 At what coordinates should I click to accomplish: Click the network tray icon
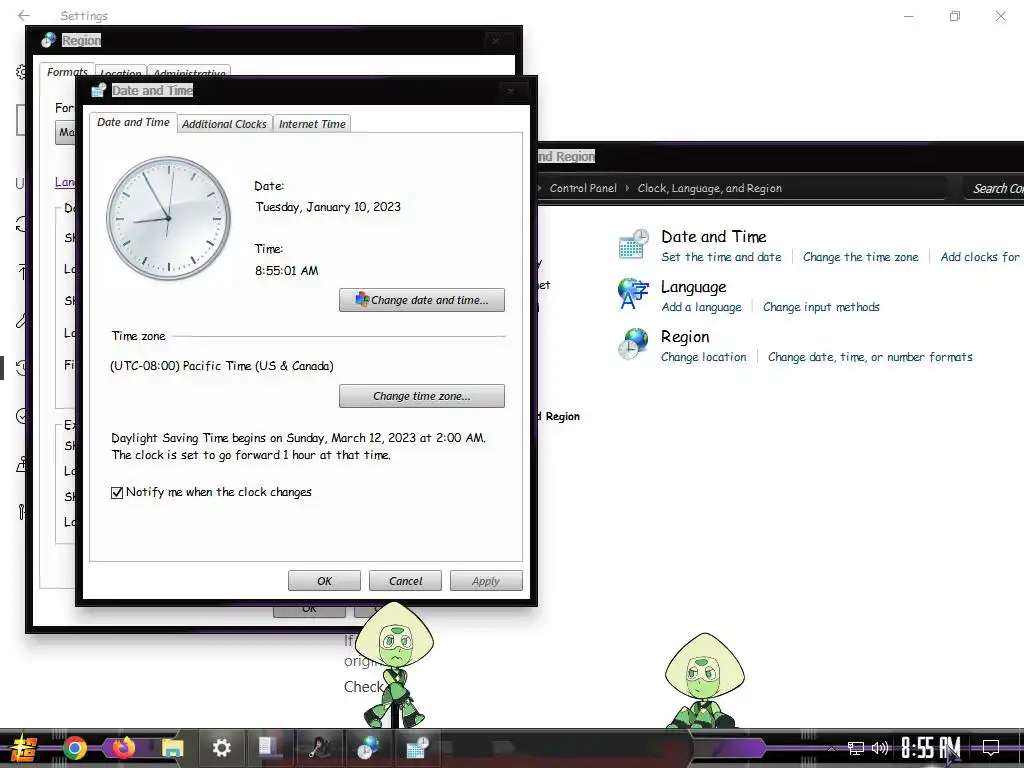pos(856,748)
